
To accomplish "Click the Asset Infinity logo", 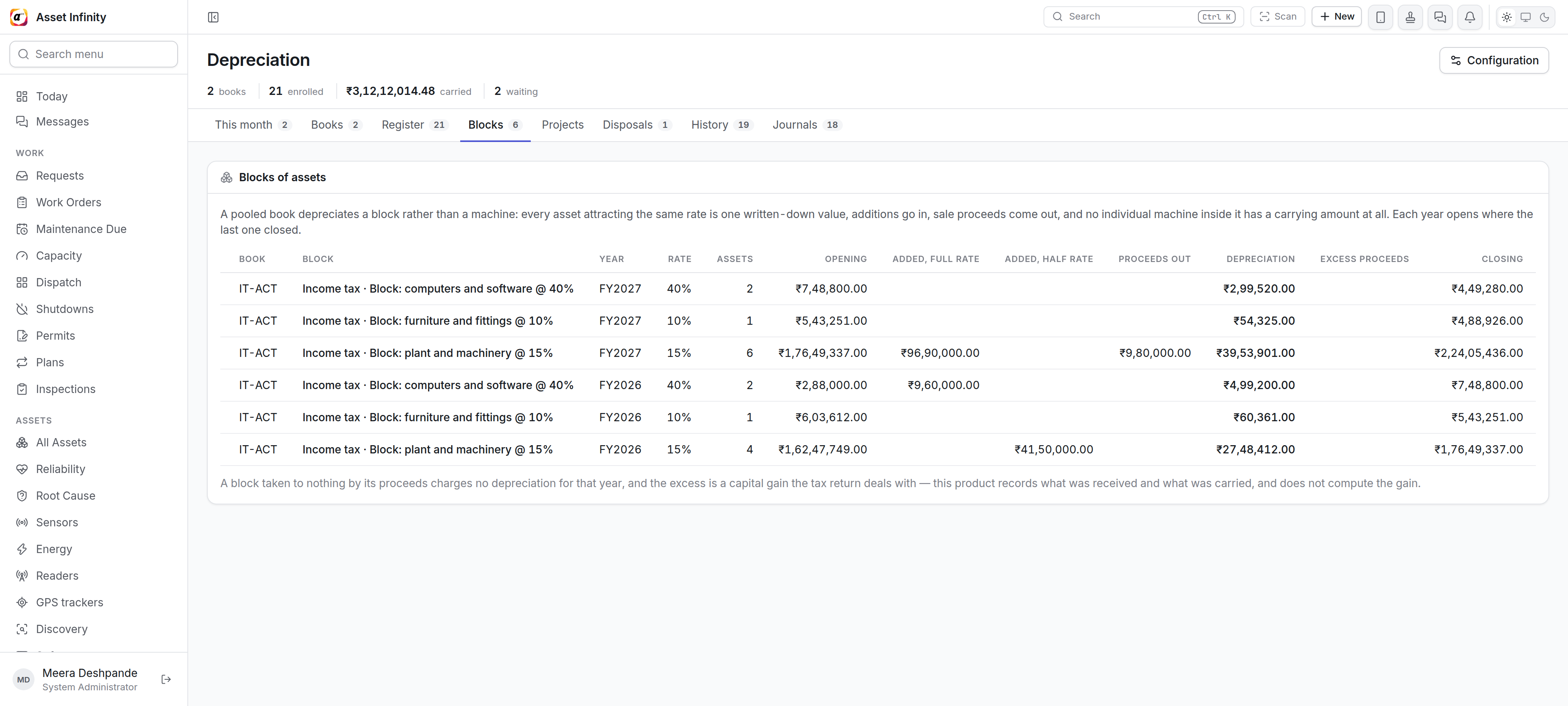I will click(19, 17).
